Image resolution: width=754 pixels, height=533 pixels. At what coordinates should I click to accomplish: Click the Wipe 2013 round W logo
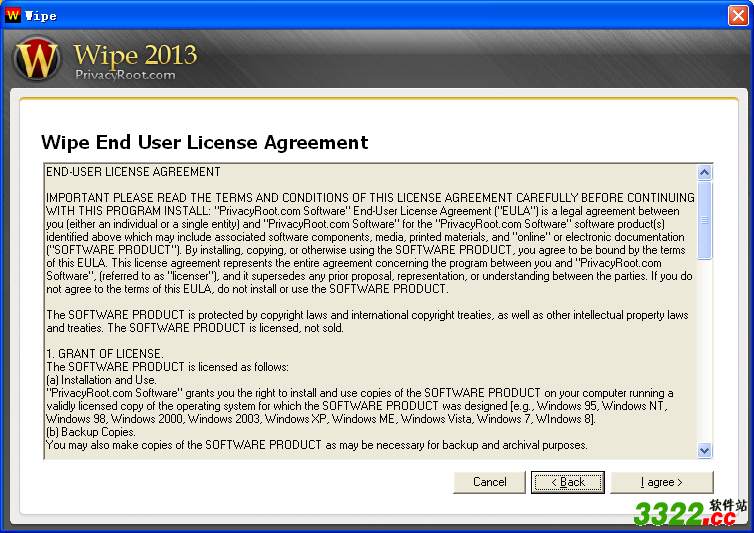click(x=37, y=59)
